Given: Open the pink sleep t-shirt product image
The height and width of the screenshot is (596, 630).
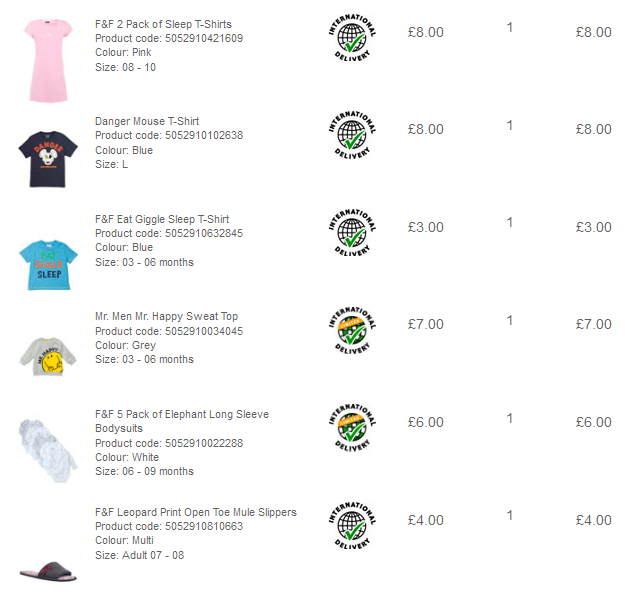Looking at the screenshot, I should click(48, 60).
